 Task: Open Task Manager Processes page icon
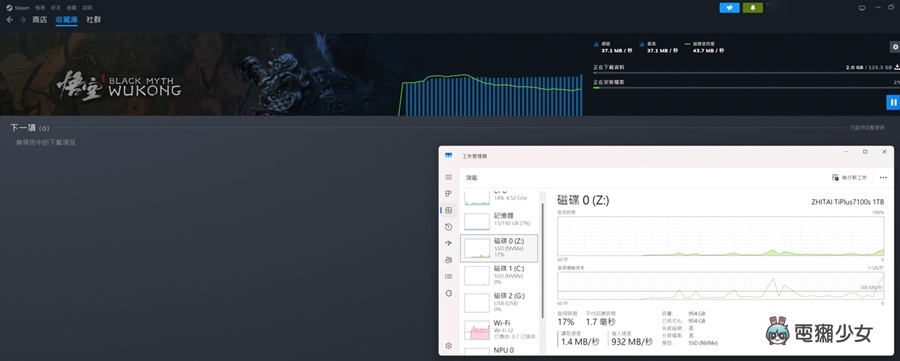point(449,193)
